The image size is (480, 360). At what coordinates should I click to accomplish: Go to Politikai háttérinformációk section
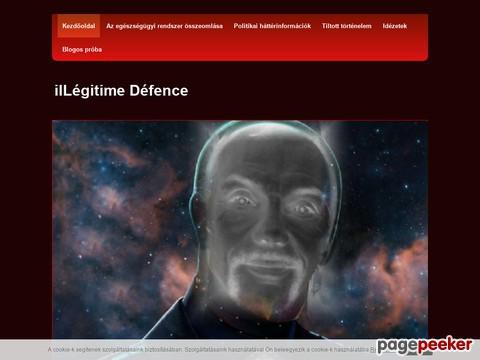pyautogui.click(x=272, y=26)
